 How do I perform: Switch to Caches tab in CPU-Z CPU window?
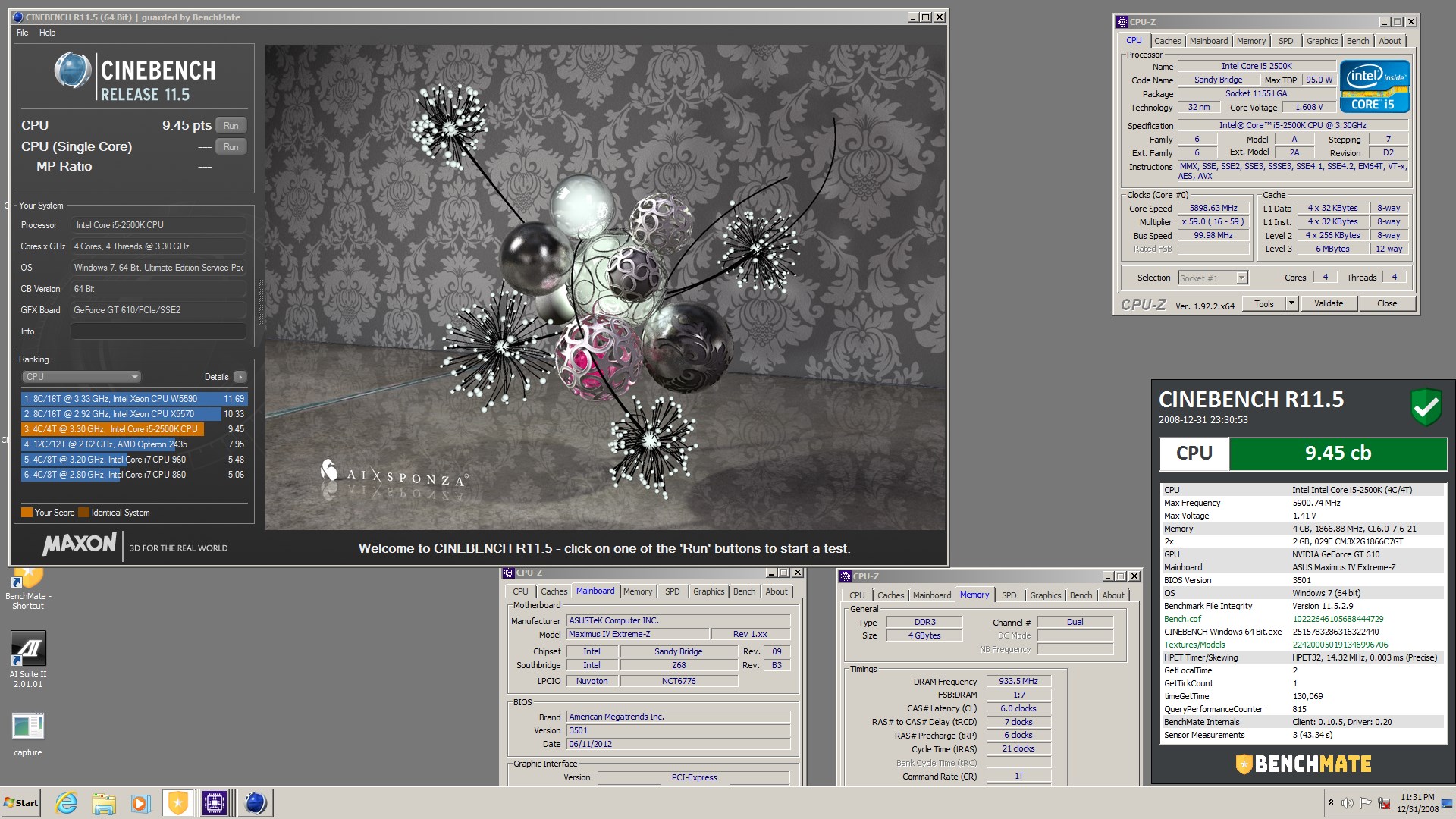1167,41
